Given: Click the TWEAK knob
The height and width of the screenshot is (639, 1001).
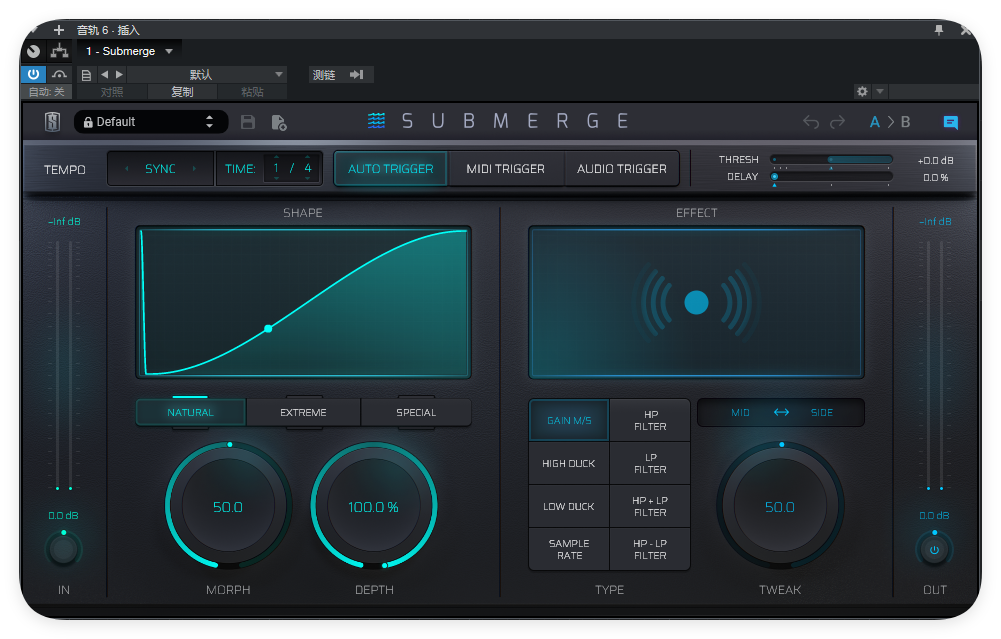Looking at the screenshot, I should [780, 506].
